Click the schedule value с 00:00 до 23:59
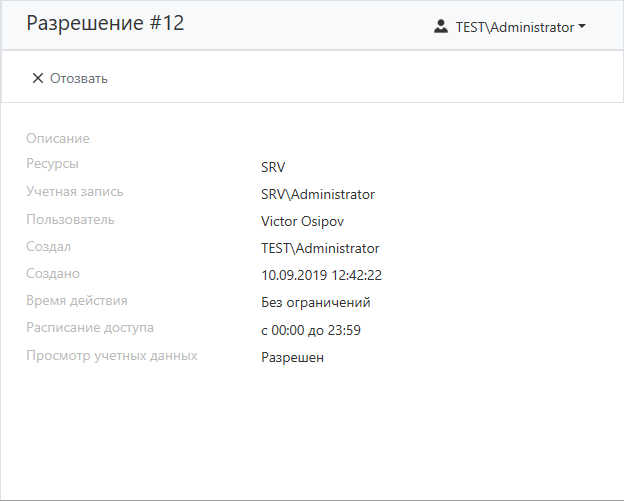624x501 pixels. click(x=310, y=330)
